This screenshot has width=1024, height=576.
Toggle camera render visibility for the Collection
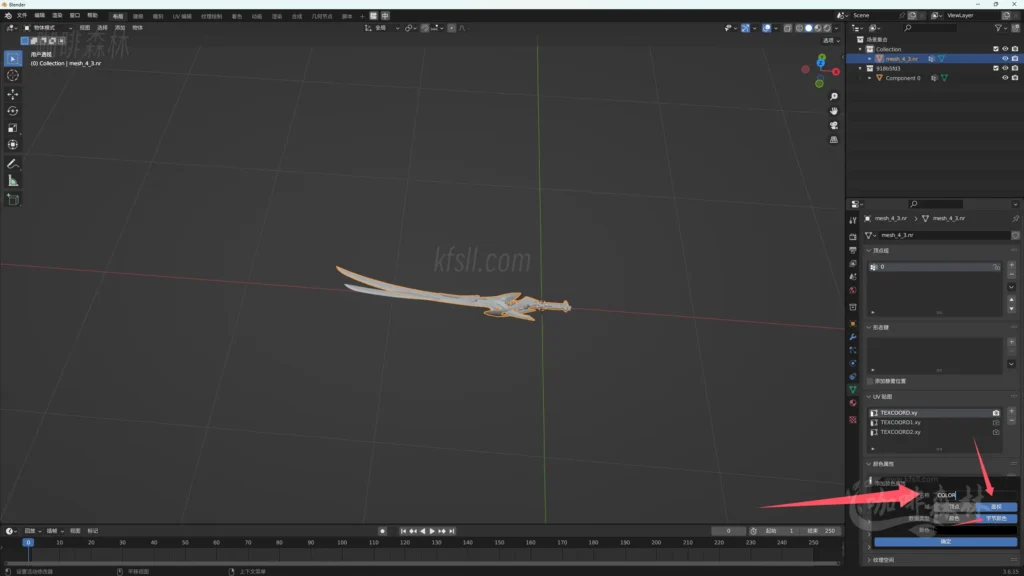1015,48
